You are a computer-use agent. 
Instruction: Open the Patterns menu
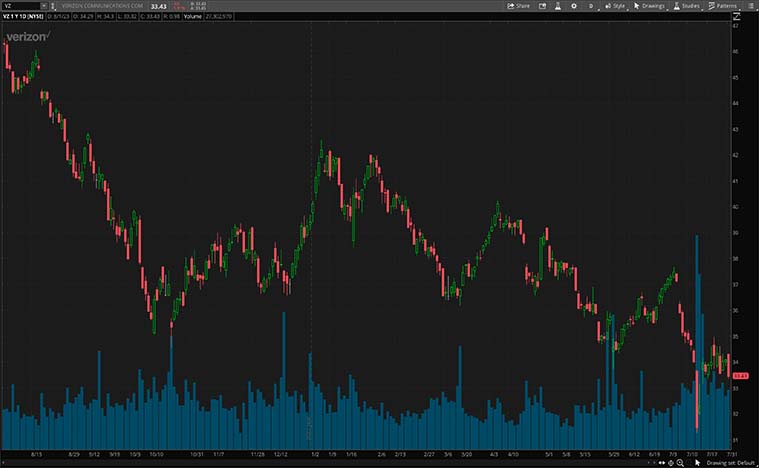point(723,6)
